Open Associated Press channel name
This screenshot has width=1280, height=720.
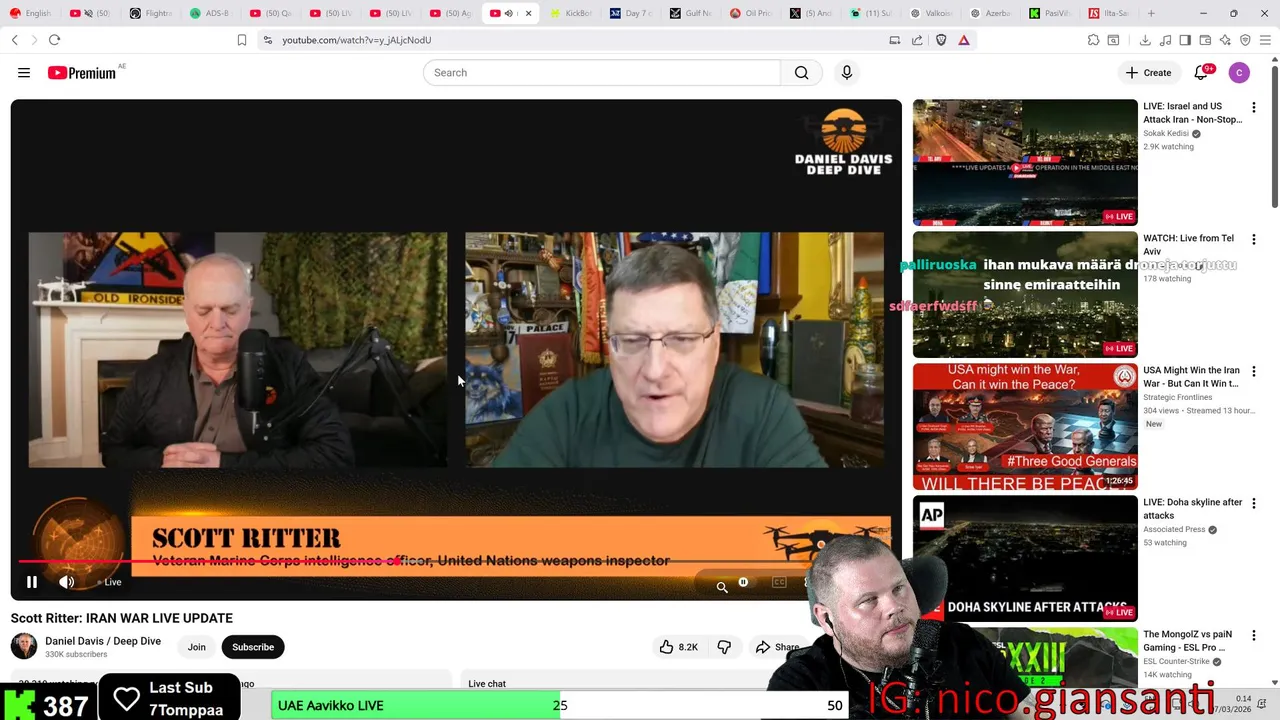[1174, 529]
